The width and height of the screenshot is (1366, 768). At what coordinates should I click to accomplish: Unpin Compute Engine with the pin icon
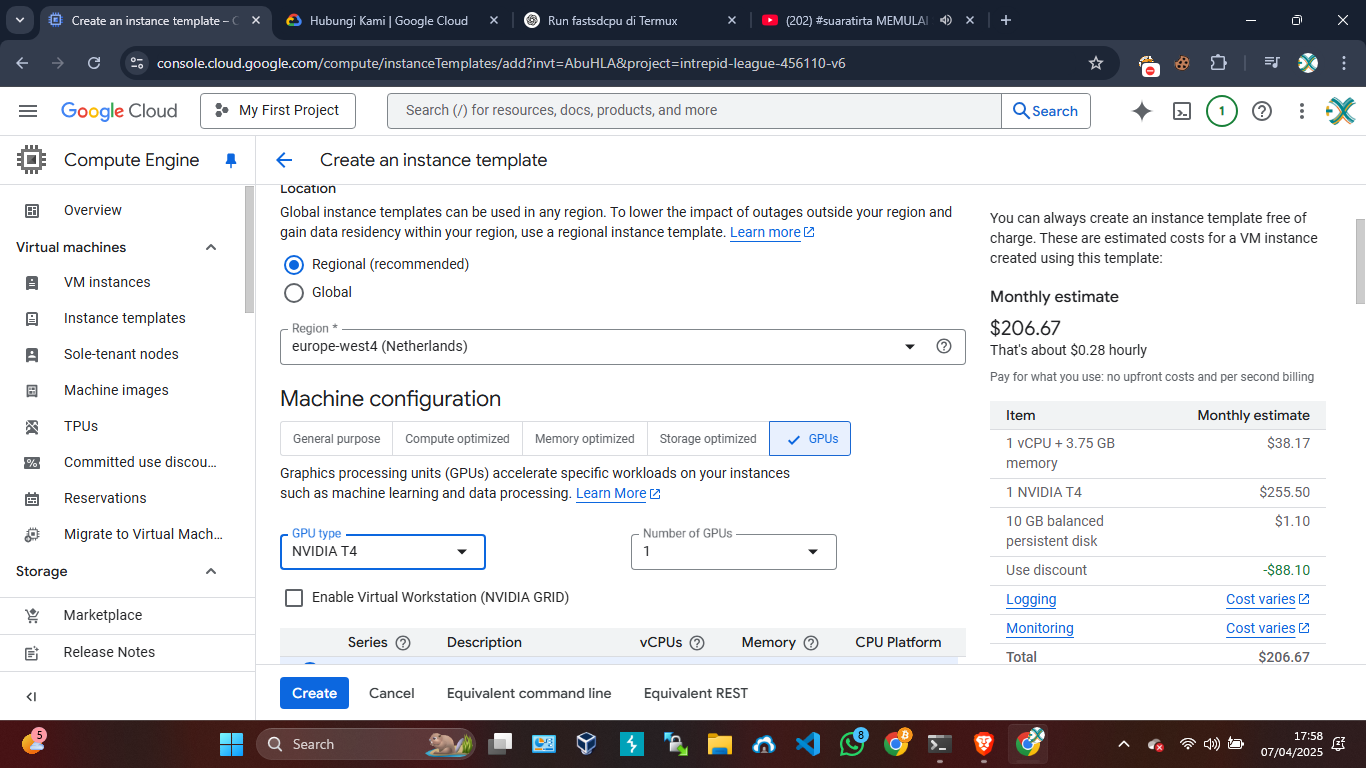tap(231, 160)
